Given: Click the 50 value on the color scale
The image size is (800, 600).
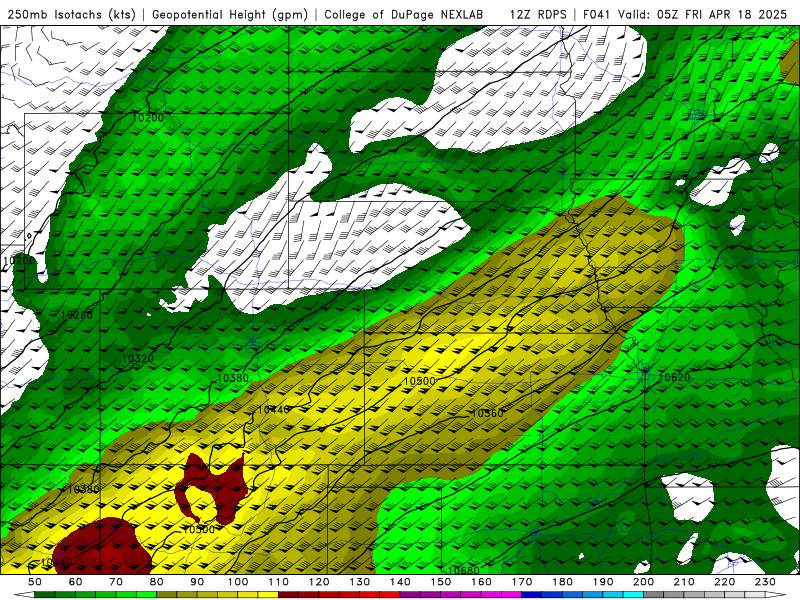Looking at the screenshot, I should (35, 582).
